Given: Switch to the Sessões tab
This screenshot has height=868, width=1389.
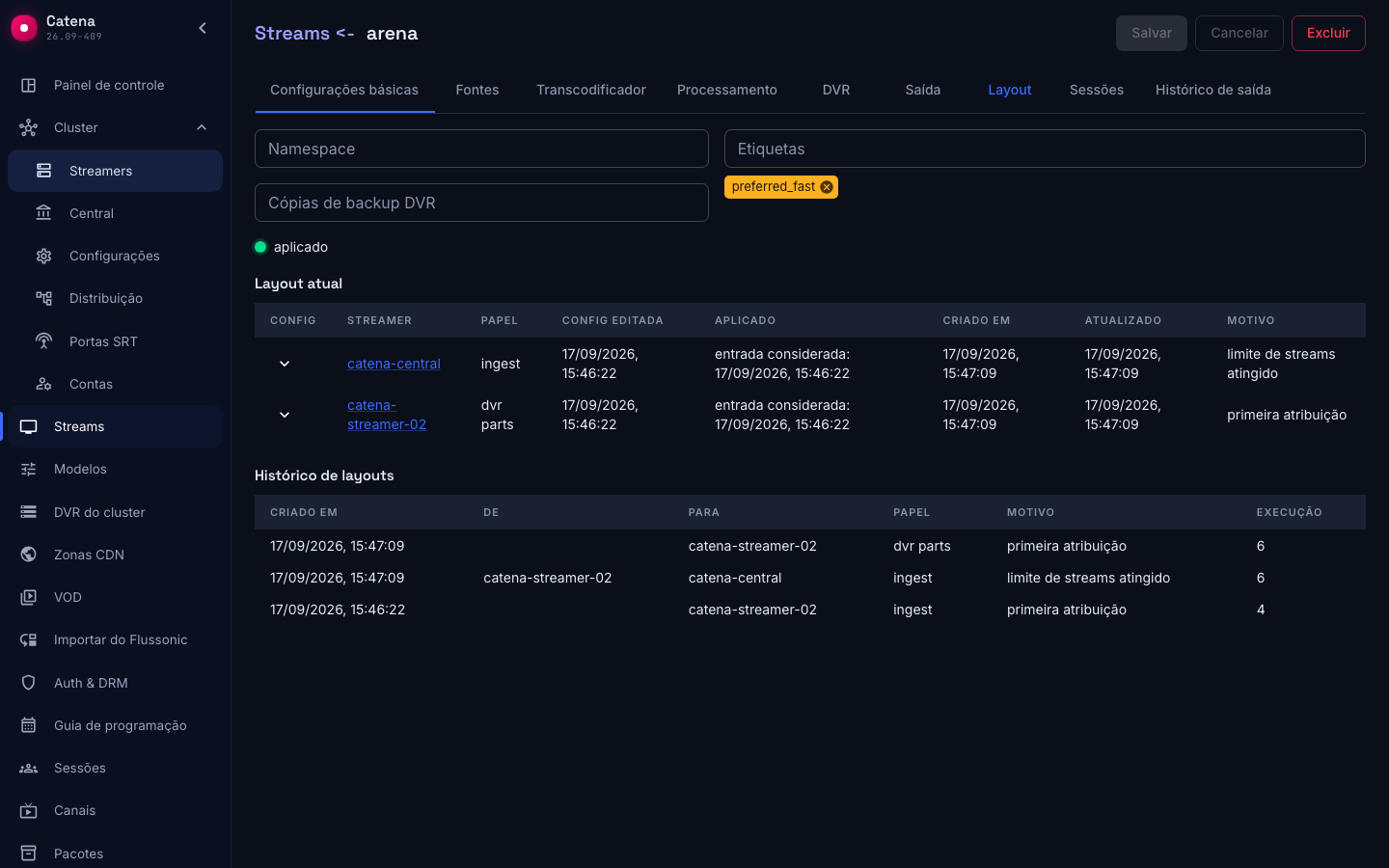Looking at the screenshot, I should (1097, 90).
